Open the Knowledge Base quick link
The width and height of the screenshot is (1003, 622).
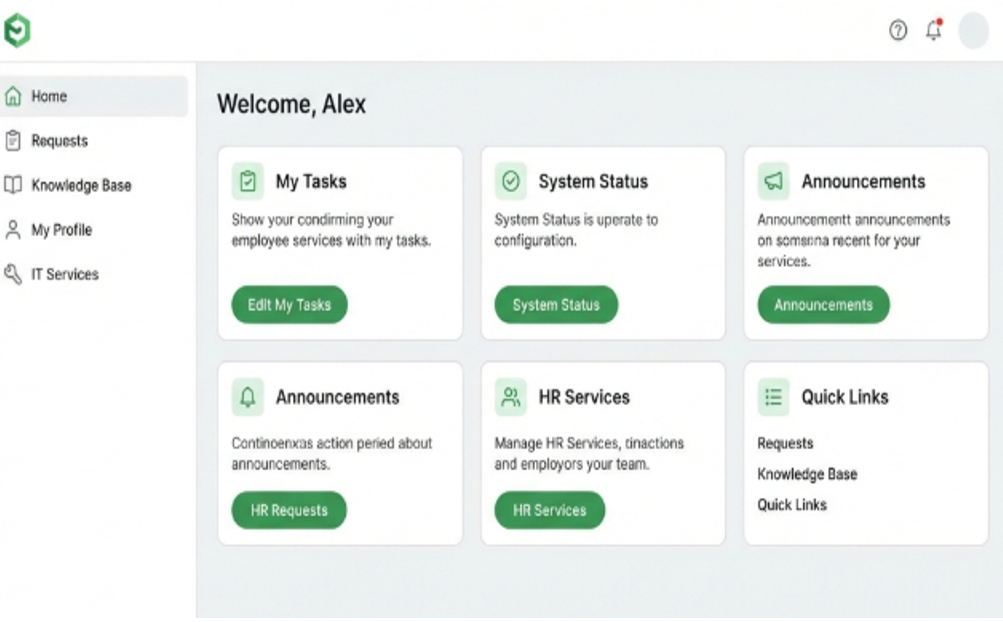click(807, 474)
